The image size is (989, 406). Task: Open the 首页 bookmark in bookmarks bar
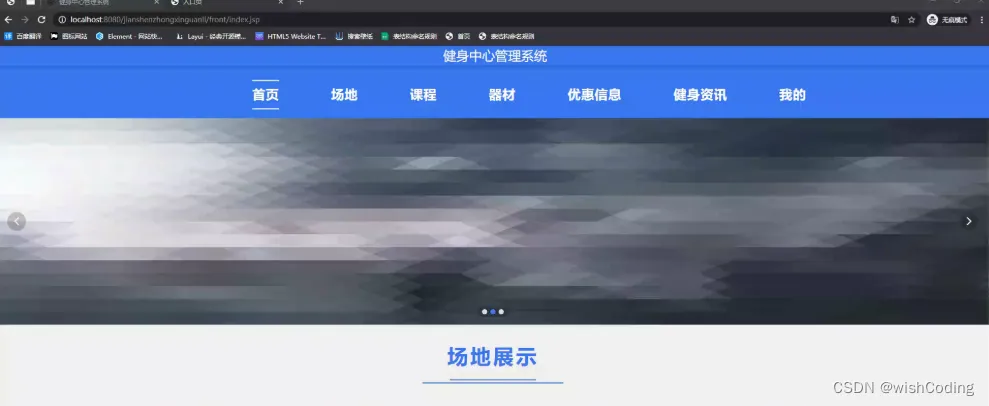[458, 37]
